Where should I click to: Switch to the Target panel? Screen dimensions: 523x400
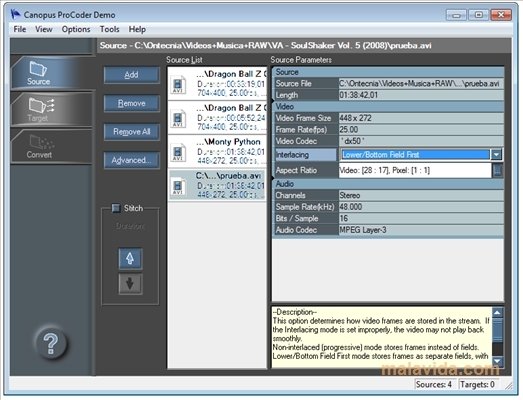tap(51, 109)
